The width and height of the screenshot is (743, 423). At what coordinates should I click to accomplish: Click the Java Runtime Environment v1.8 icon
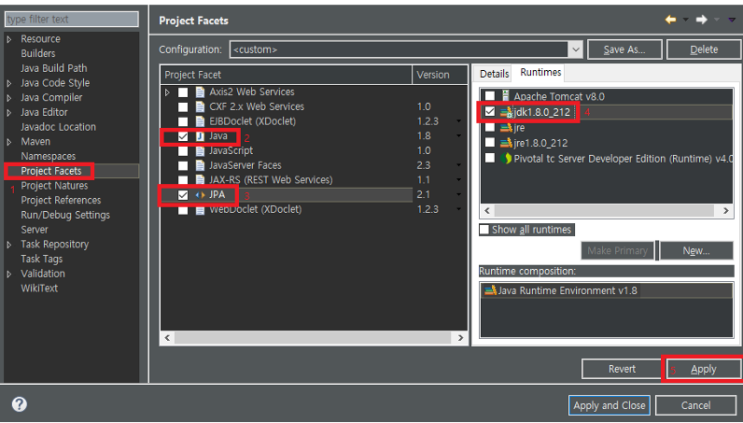[490, 290]
